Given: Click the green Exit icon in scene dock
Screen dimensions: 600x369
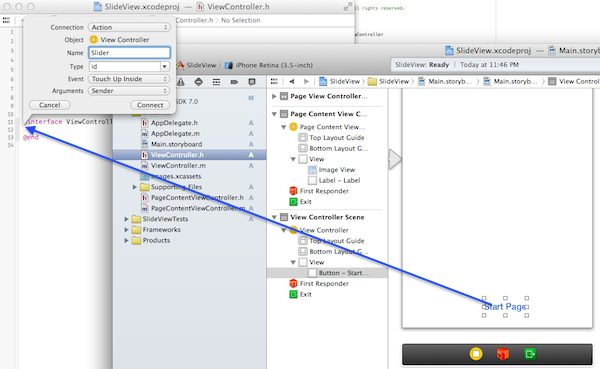Looking at the screenshot, I should [530, 354].
